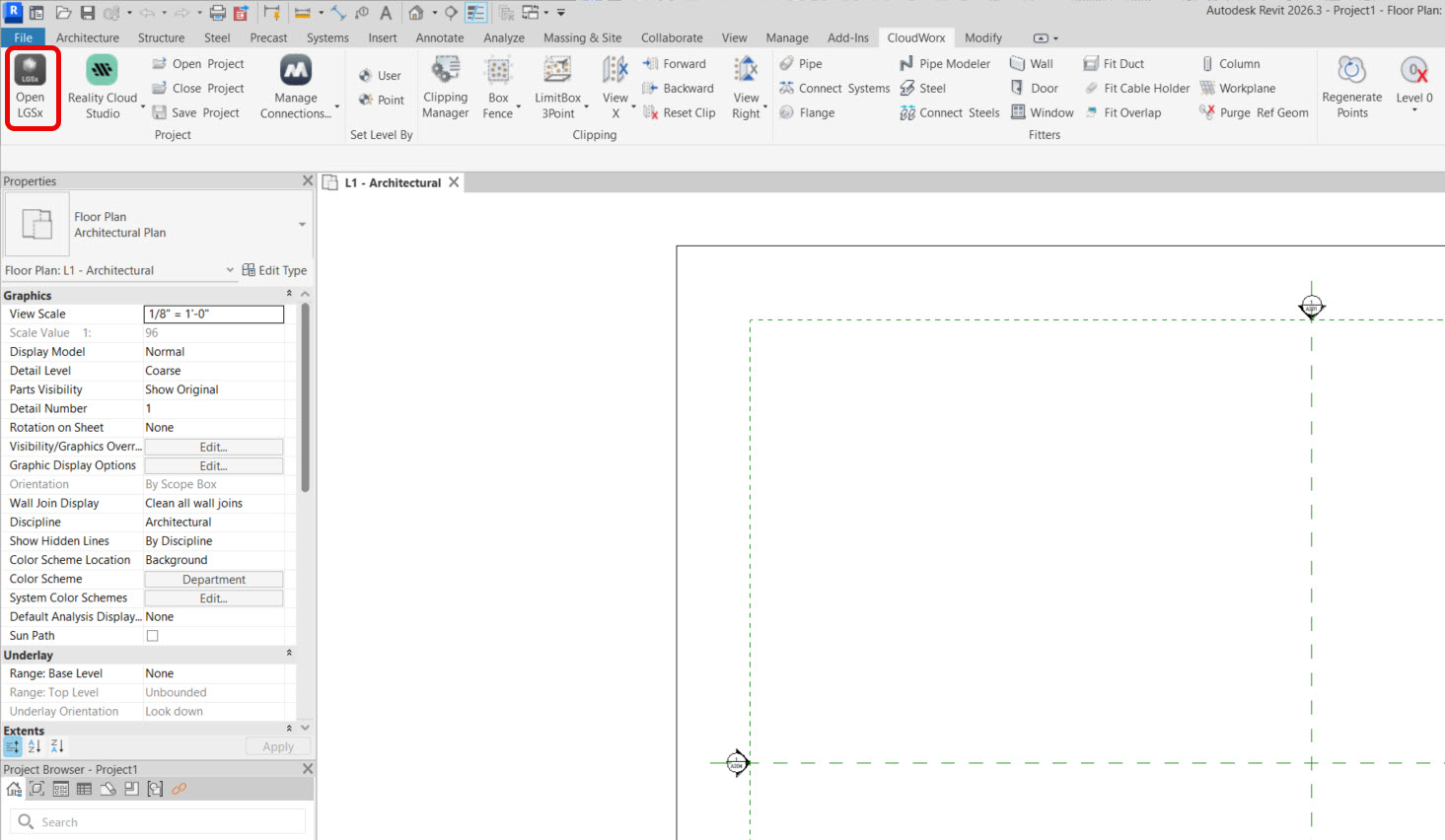Screen dimensions: 1445x840
Task: Close the L1 - Architectural view tab
Action: [x=454, y=182]
